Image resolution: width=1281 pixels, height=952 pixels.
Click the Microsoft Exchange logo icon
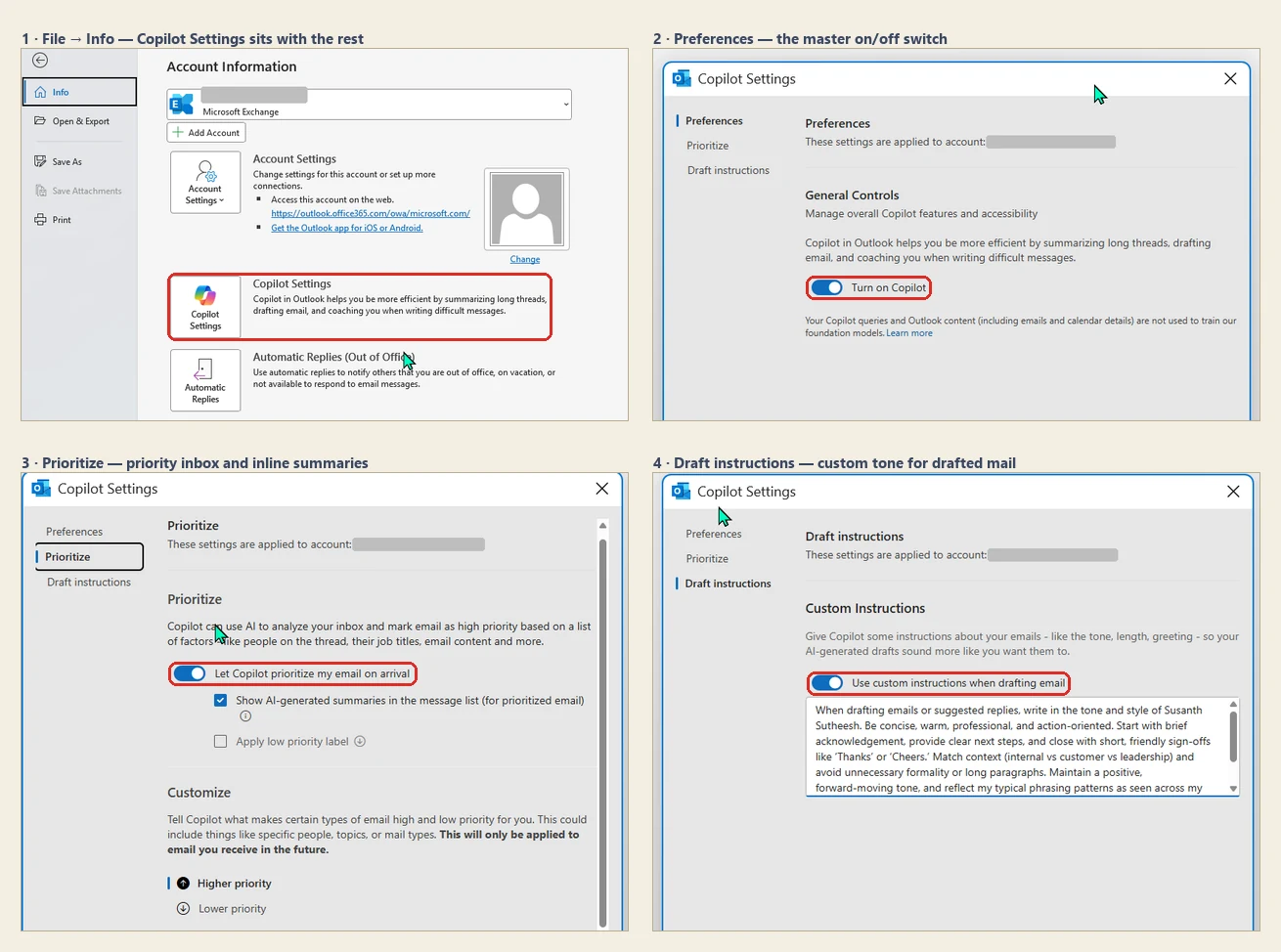pos(182,105)
